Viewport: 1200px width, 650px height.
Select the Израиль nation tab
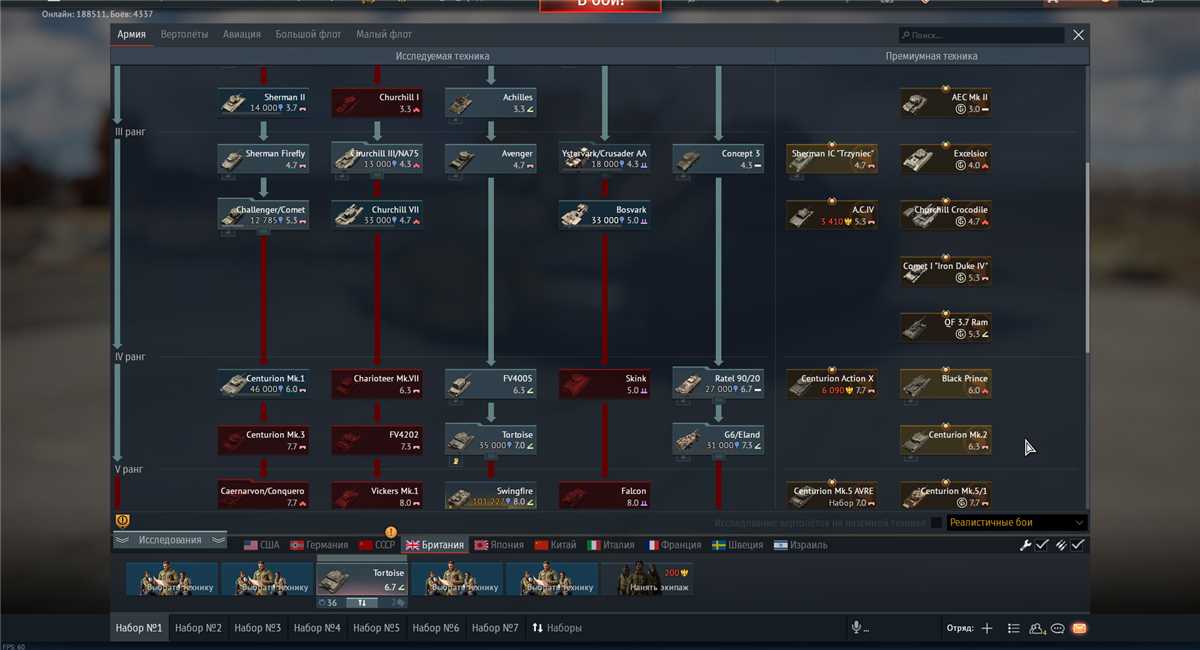(x=802, y=545)
